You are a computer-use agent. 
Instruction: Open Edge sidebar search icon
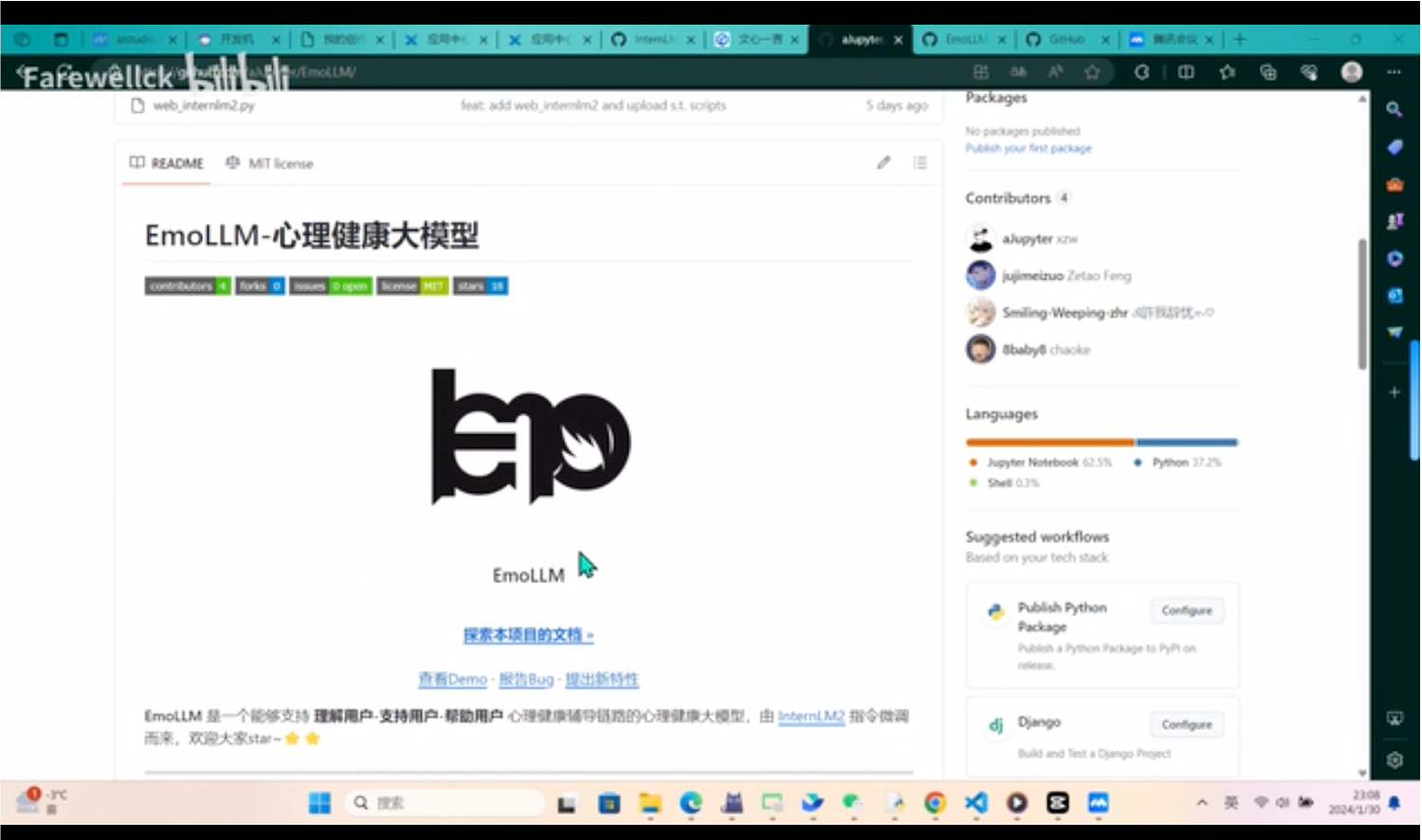pos(1395,109)
